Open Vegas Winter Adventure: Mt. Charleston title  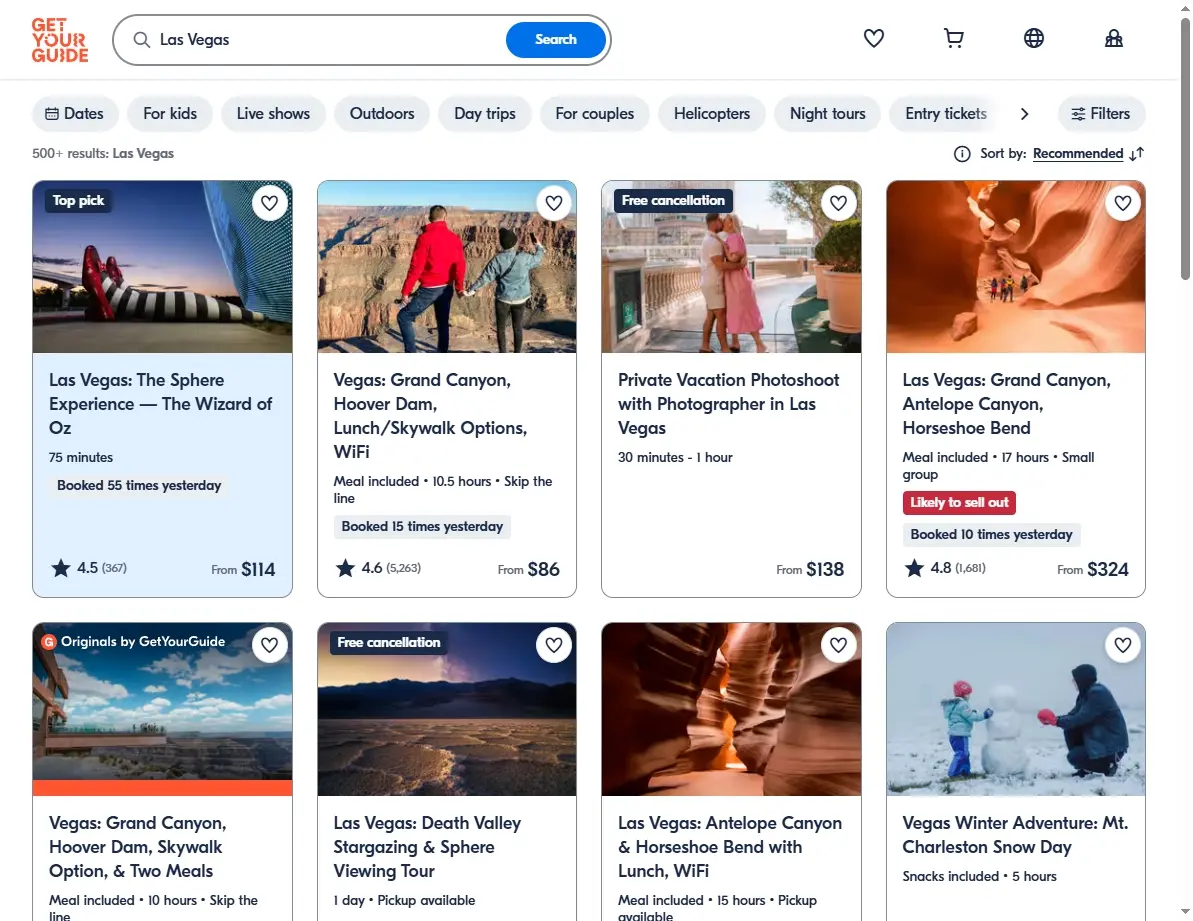point(1015,834)
